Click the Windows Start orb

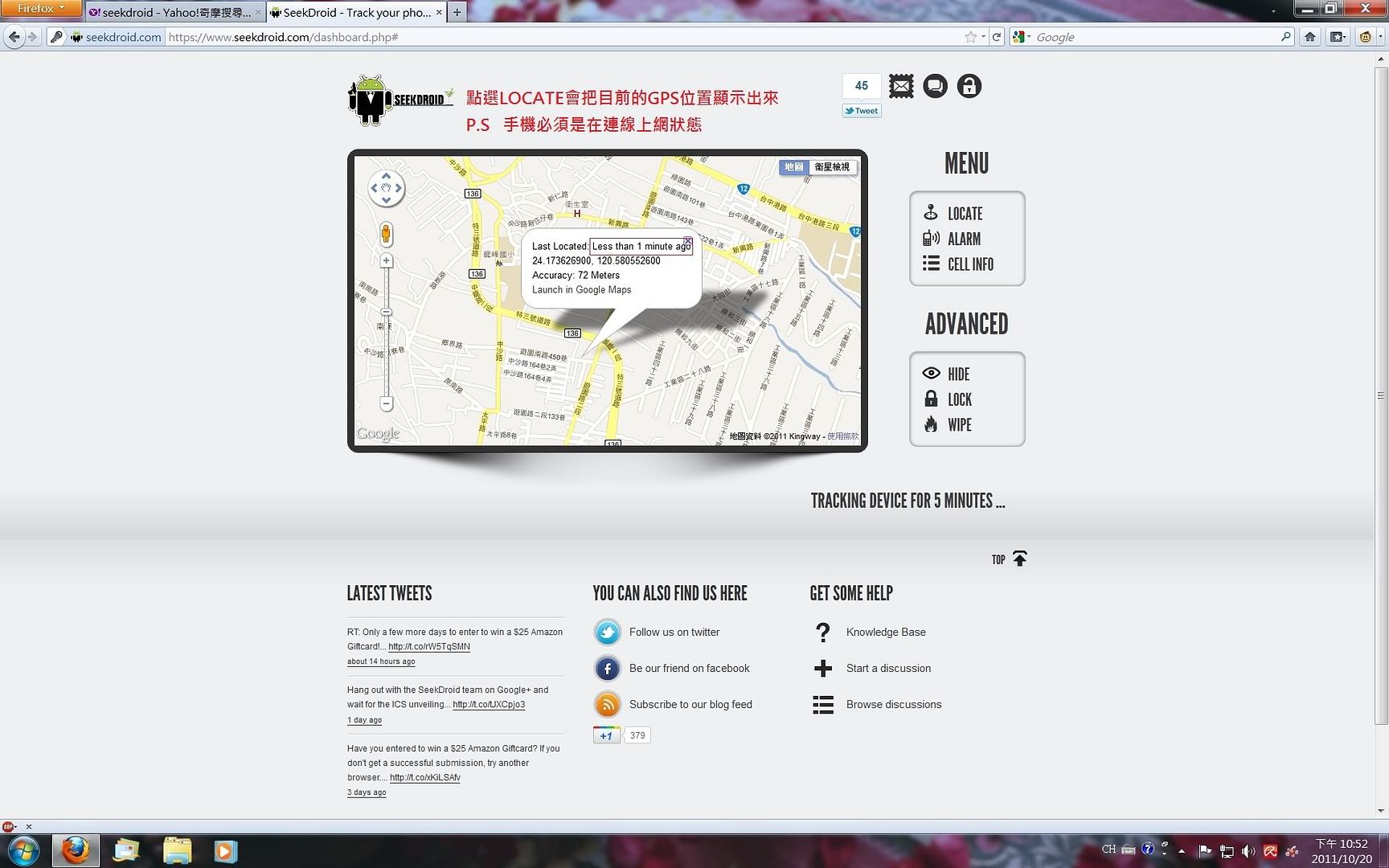pos(23,850)
